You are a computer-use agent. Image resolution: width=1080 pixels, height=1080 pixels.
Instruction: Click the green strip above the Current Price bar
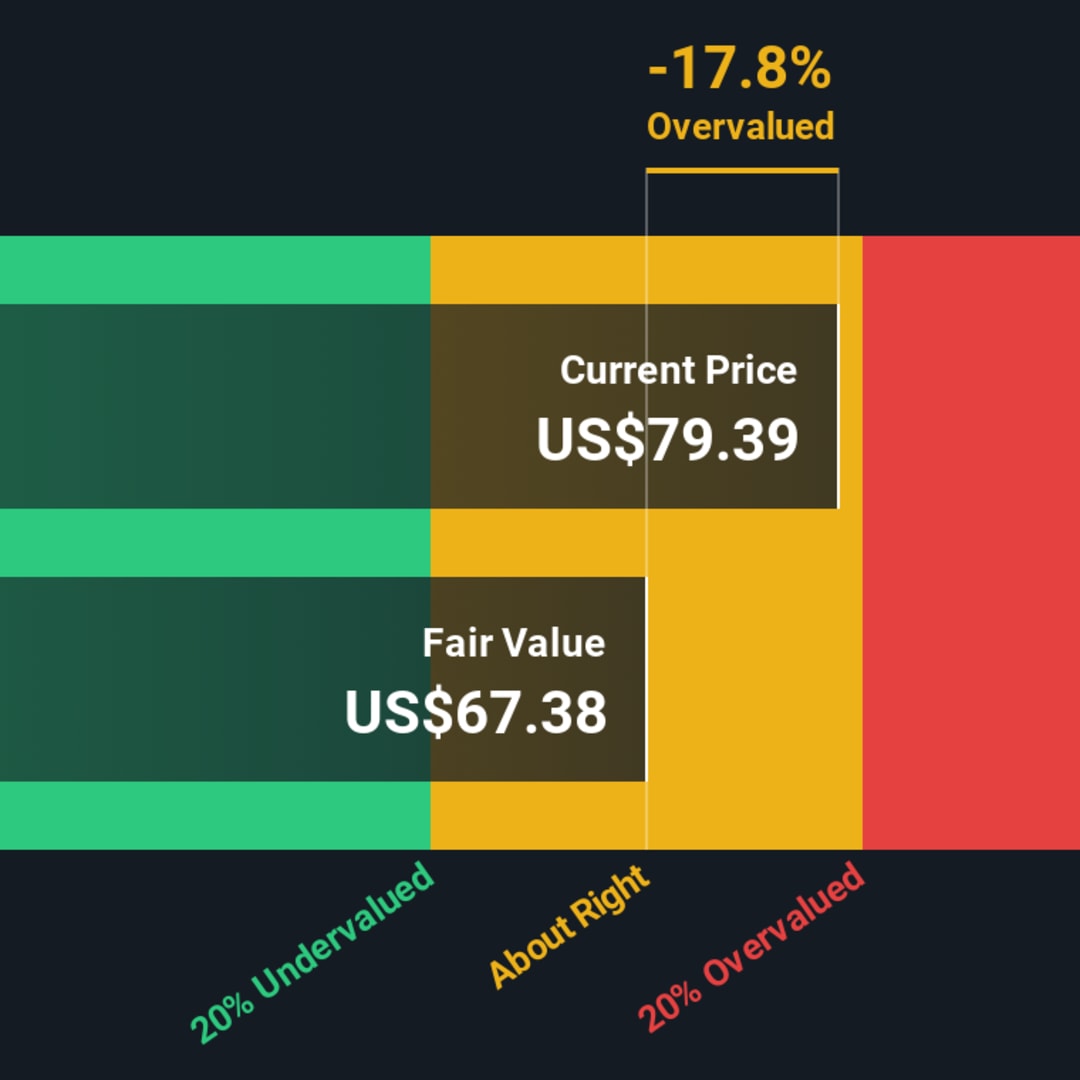click(x=215, y=270)
